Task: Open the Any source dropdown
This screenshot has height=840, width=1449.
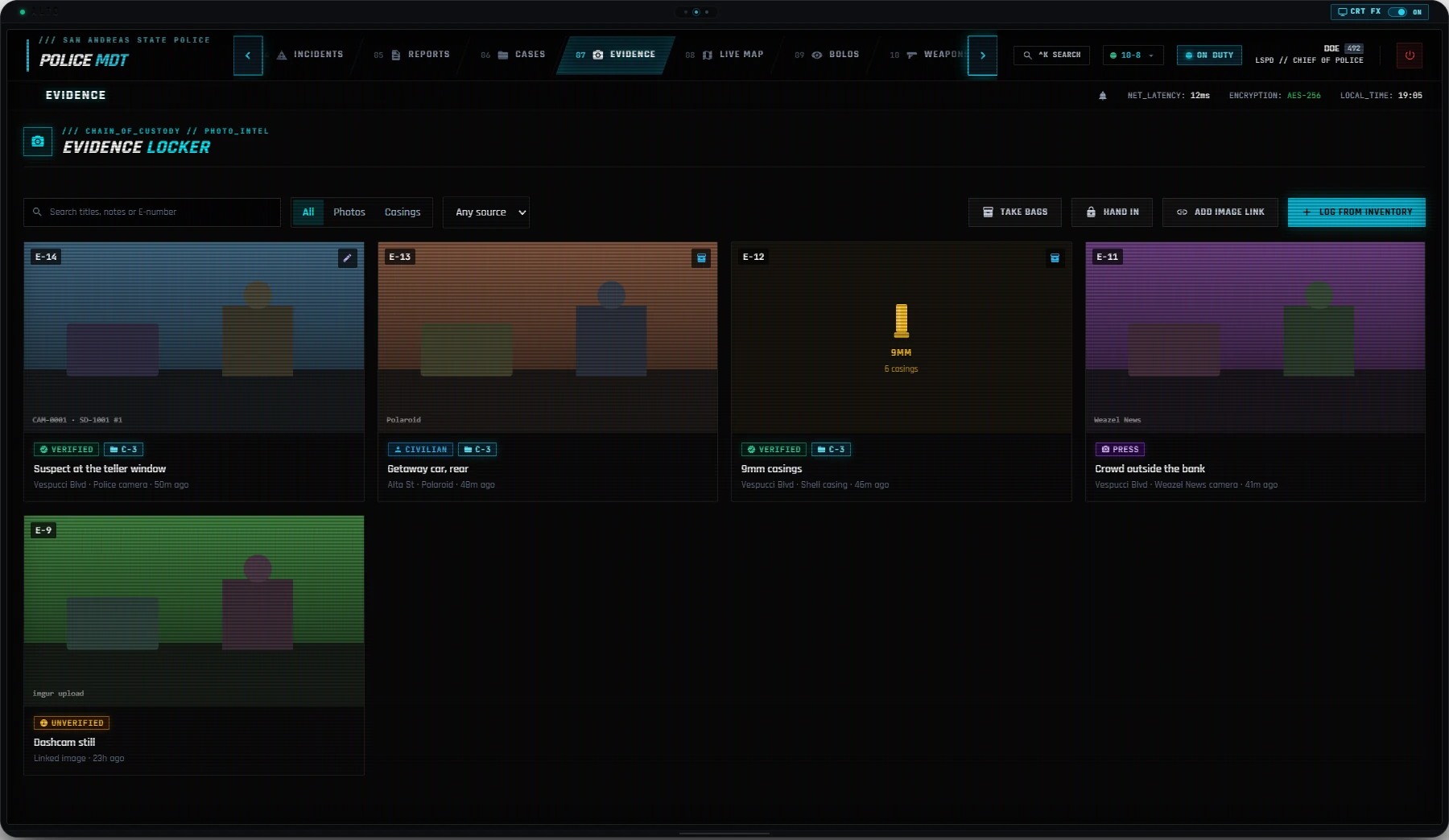Action: pos(486,212)
